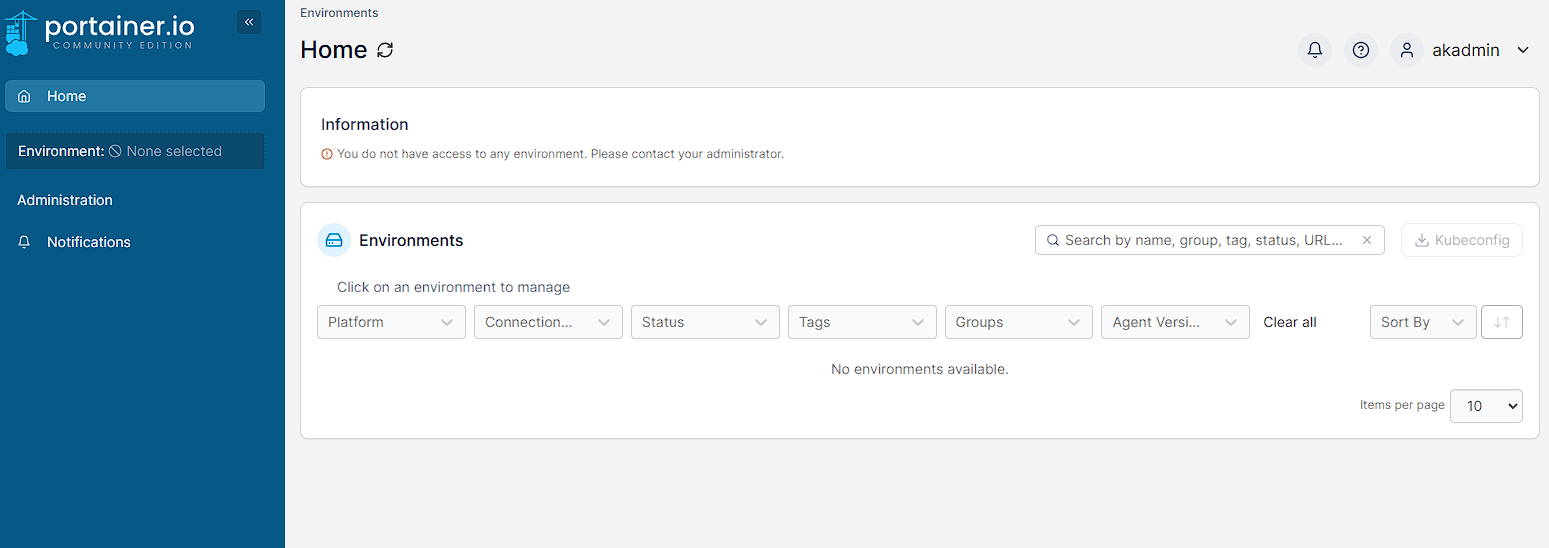
Task: Click the 'Items per page' label
Action: click(1402, 405)
